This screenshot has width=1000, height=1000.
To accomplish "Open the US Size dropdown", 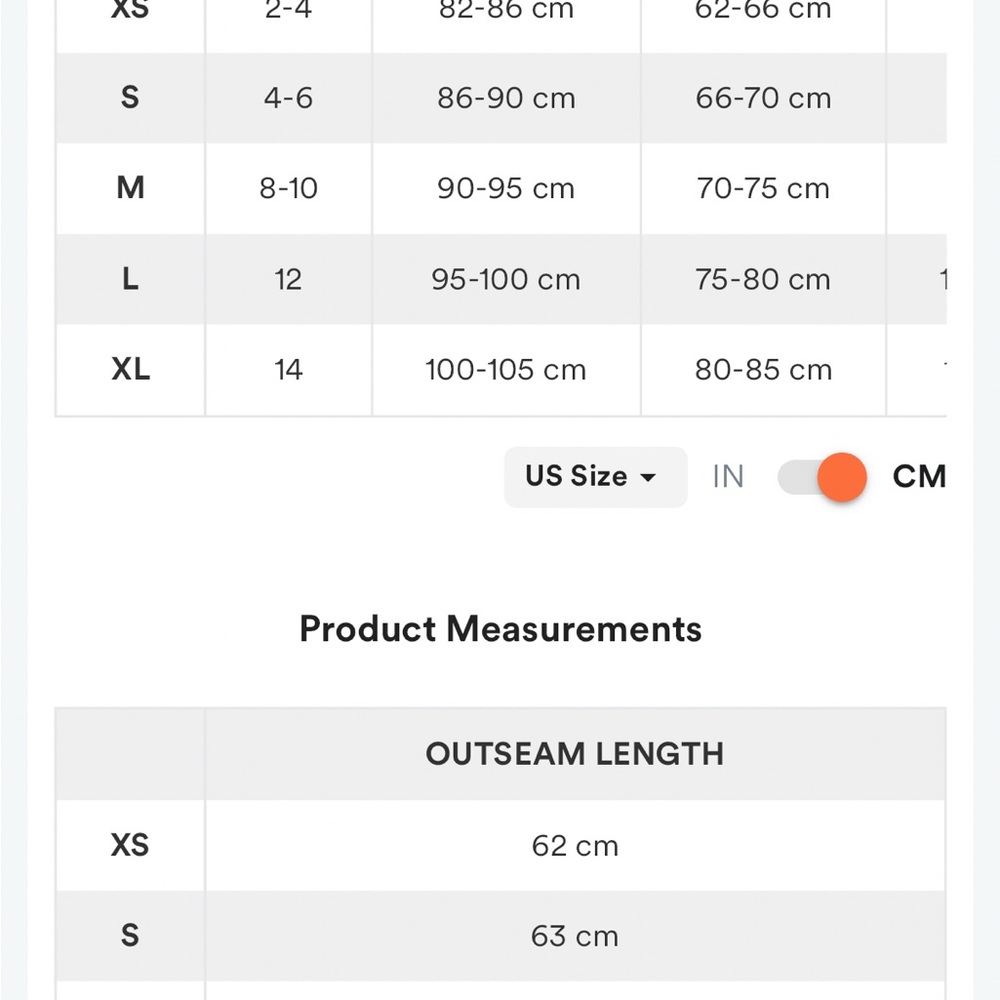I will pyautogui.click(x=595, y=477).
